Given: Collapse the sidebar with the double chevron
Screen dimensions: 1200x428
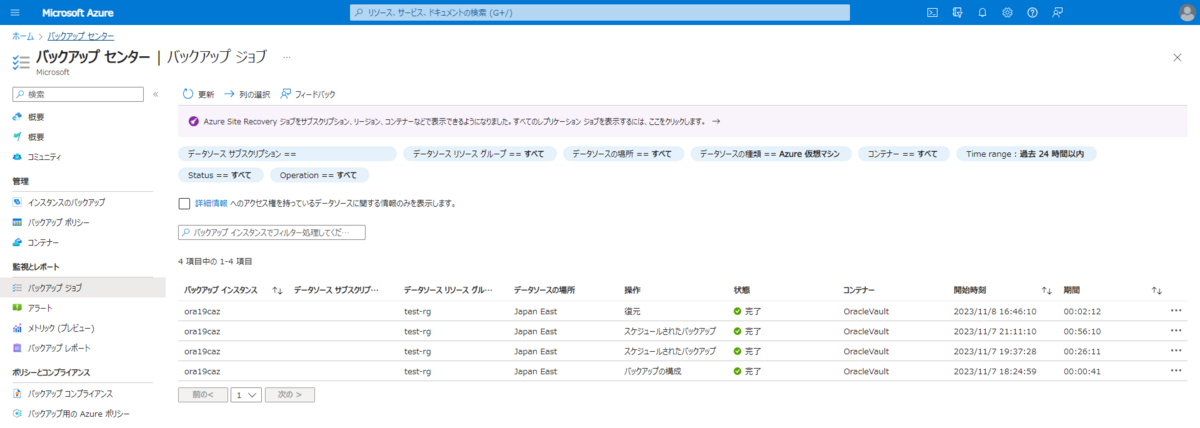Looking at the screenshot, I should 155,94.
